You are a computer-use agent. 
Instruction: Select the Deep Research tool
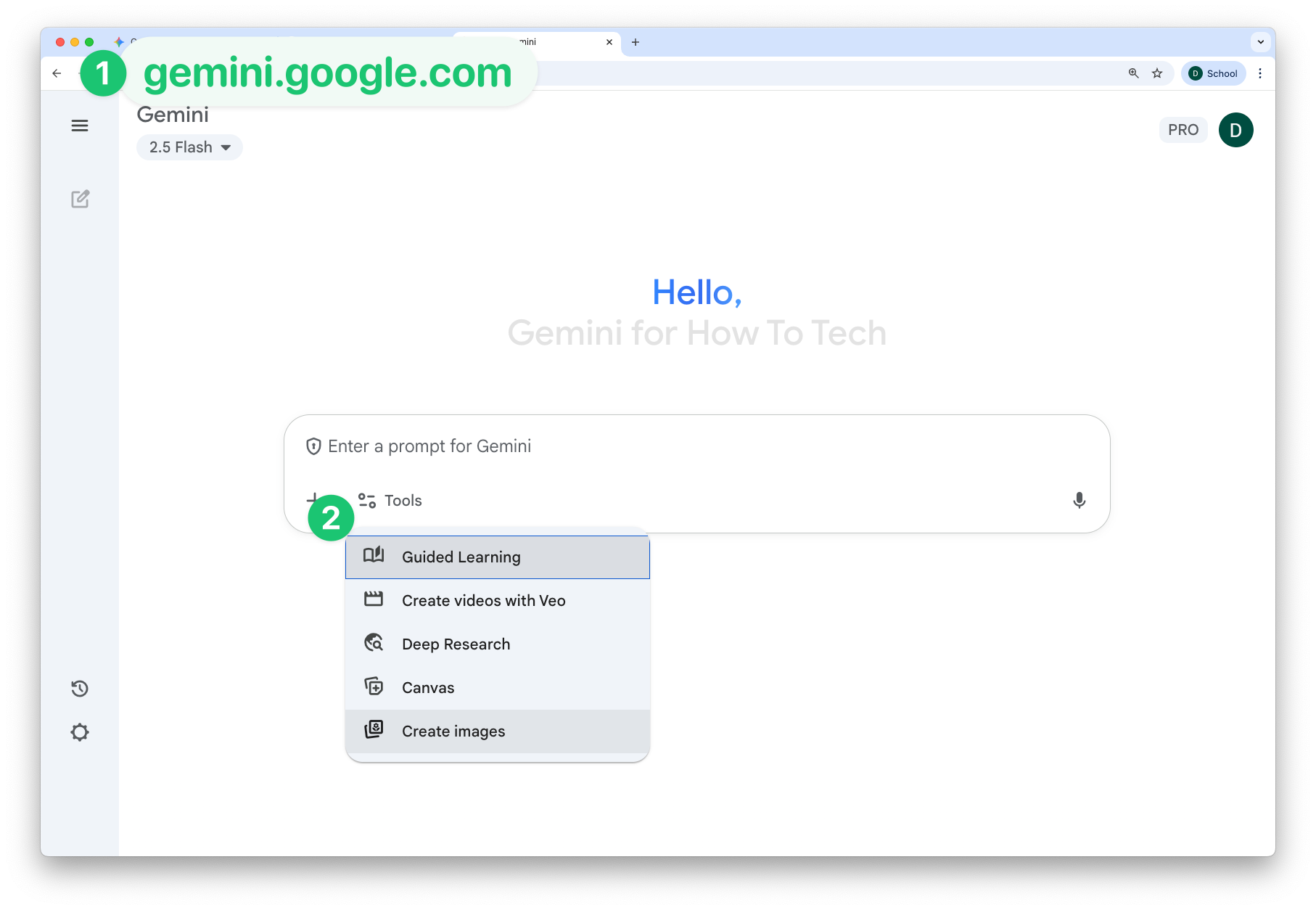coord(456,644)
